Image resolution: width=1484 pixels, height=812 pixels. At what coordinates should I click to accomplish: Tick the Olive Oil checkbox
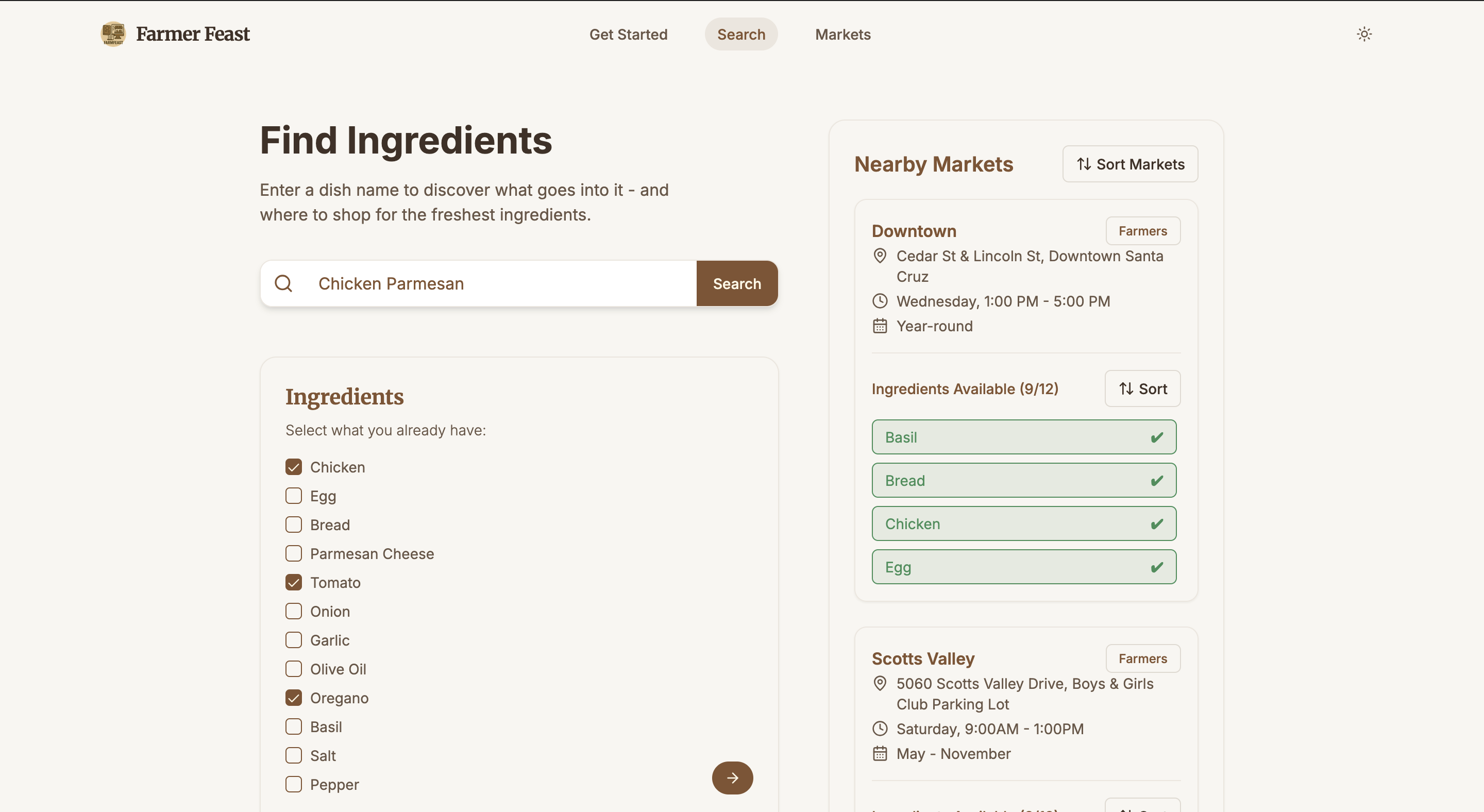(x=294, y=669)
